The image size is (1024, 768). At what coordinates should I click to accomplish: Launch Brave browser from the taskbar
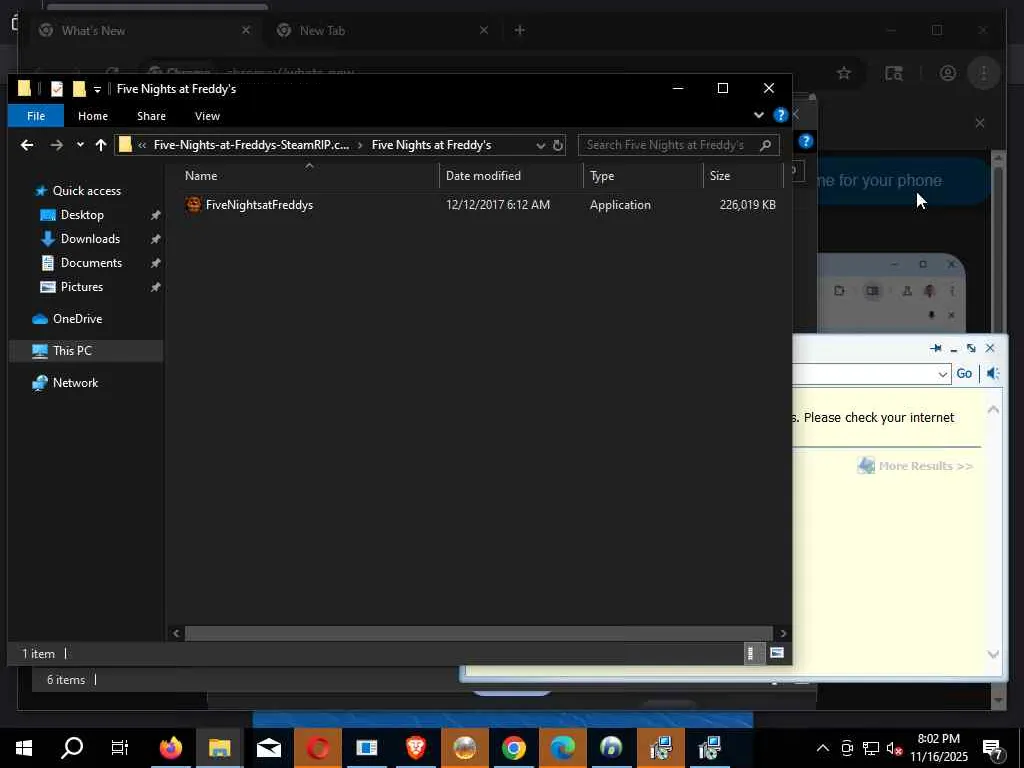coord(415,748)
